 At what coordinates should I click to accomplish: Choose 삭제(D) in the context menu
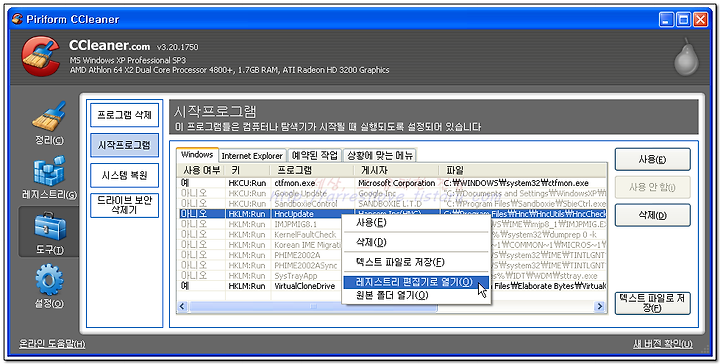tap(416, 242)
